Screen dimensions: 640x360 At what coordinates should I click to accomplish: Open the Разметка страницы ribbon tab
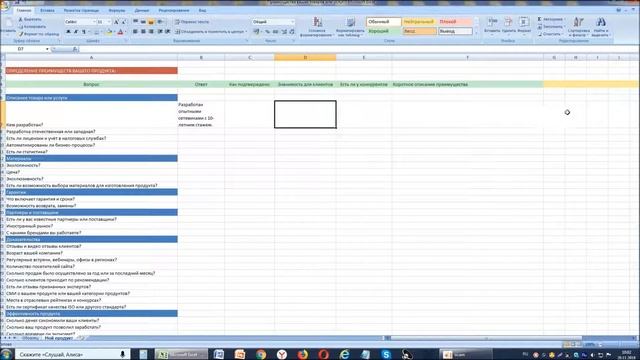click(81, 10)
